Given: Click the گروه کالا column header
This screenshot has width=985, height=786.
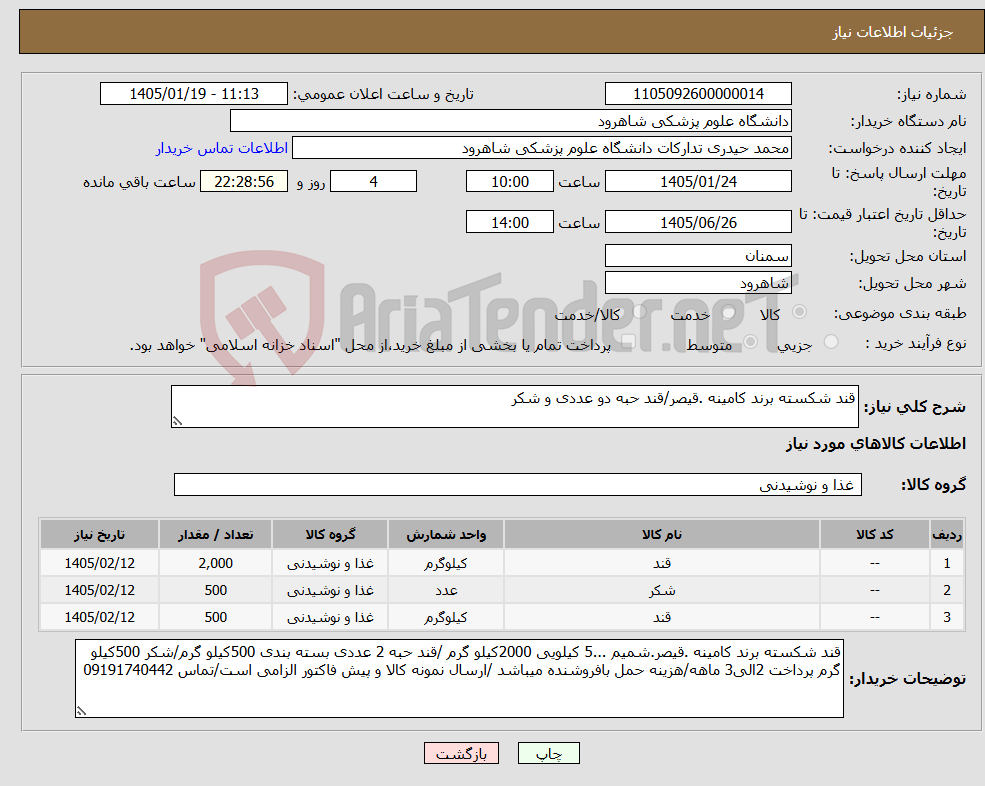Looking at the screenshot, I should point(330,534).
